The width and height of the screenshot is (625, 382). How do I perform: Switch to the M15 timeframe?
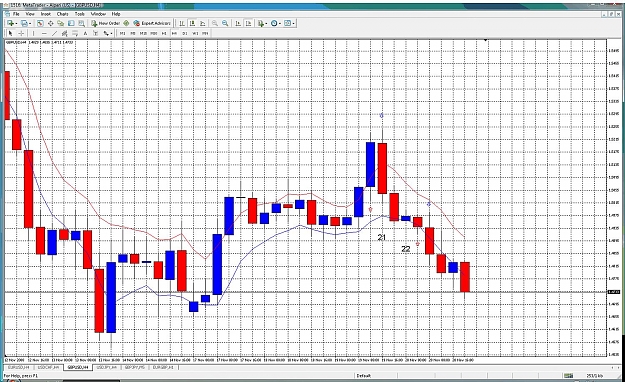(143, 33)
